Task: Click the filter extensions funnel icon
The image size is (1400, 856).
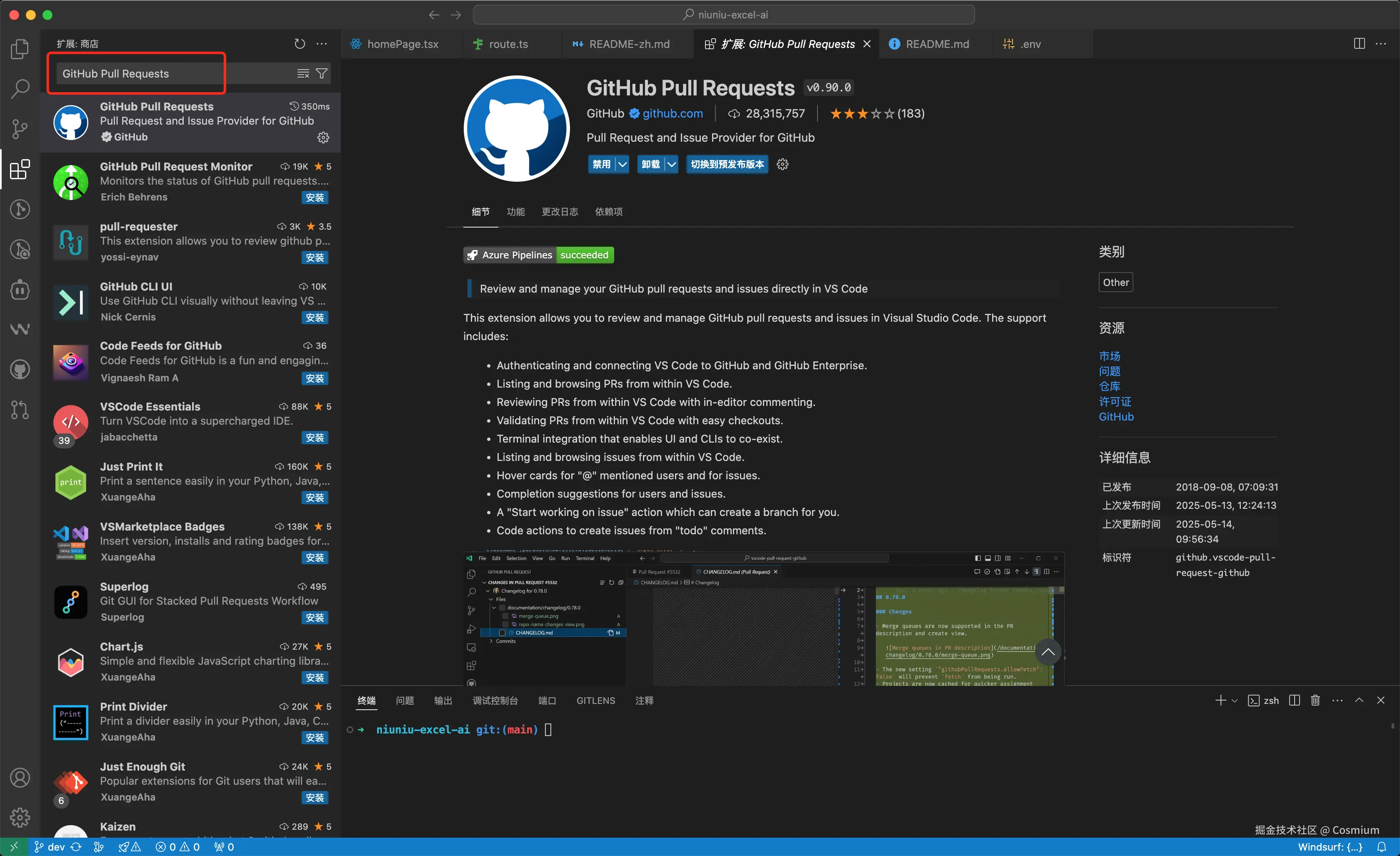Action: tap(322, 73)
